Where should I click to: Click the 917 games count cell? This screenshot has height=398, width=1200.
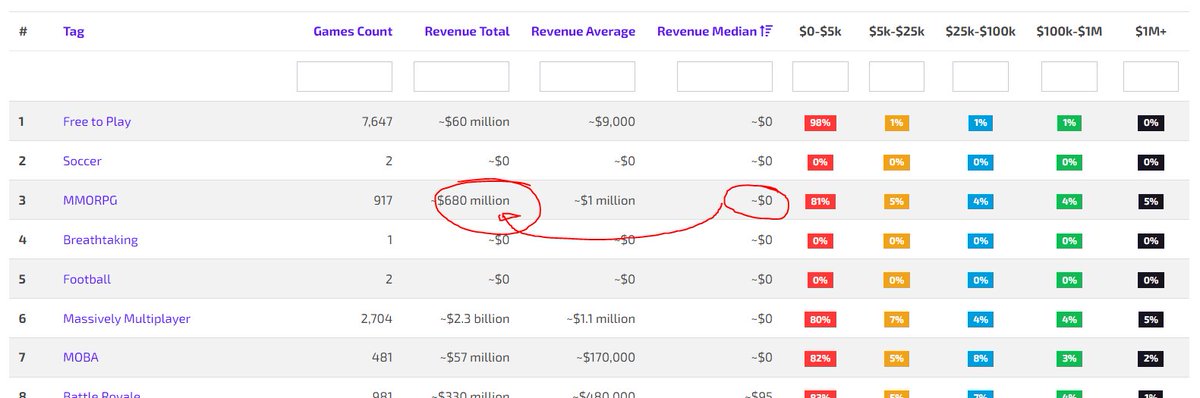382,201
